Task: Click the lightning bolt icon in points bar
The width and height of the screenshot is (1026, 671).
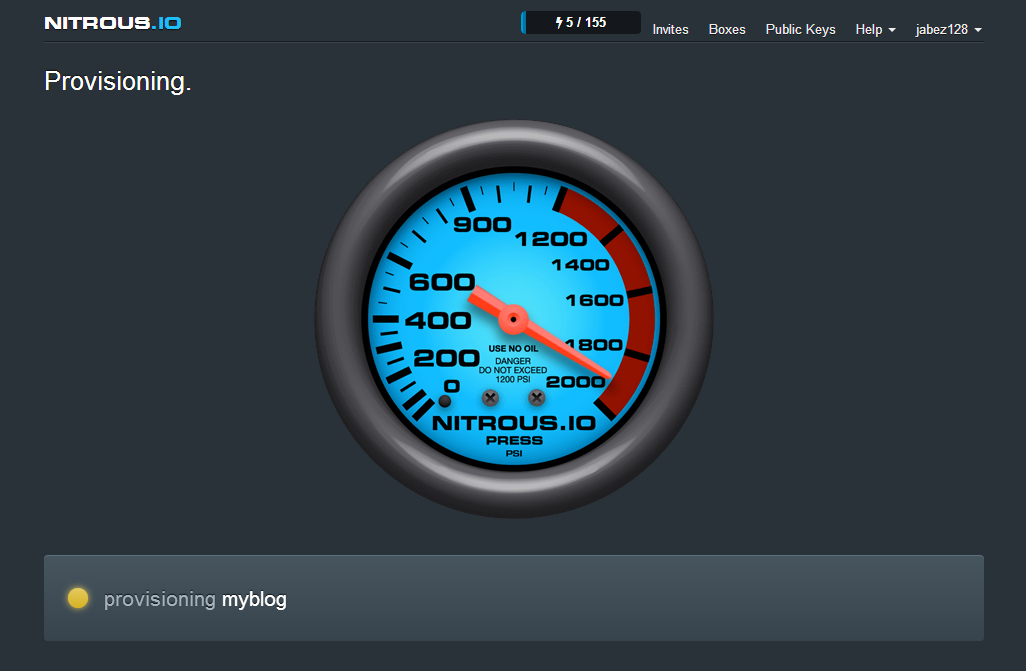Action: pyautogui.click(x=559, y=23)
